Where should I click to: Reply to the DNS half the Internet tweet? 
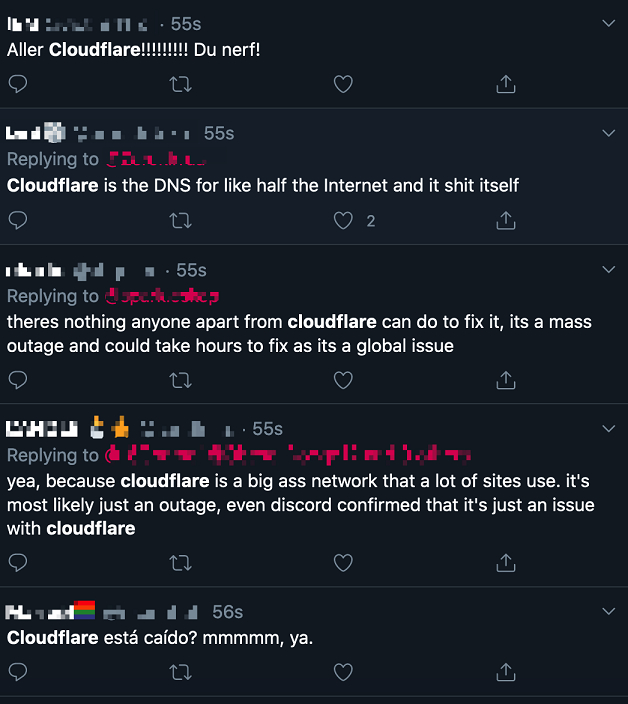click(x=17, y=220)
